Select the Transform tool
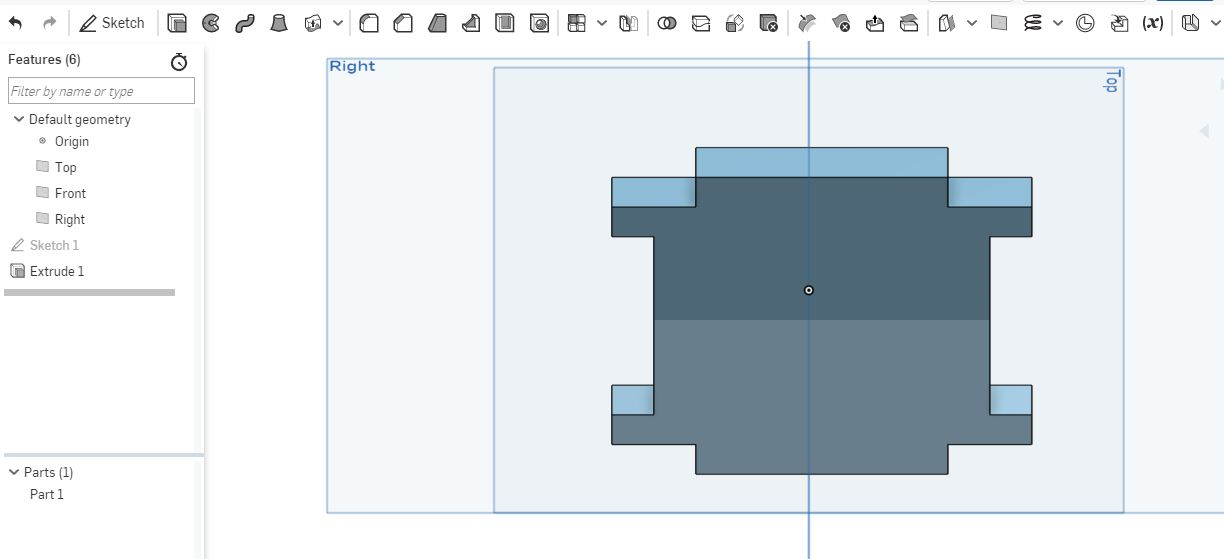This screenshot has width=1224, height=559. (x=735, y=23)
